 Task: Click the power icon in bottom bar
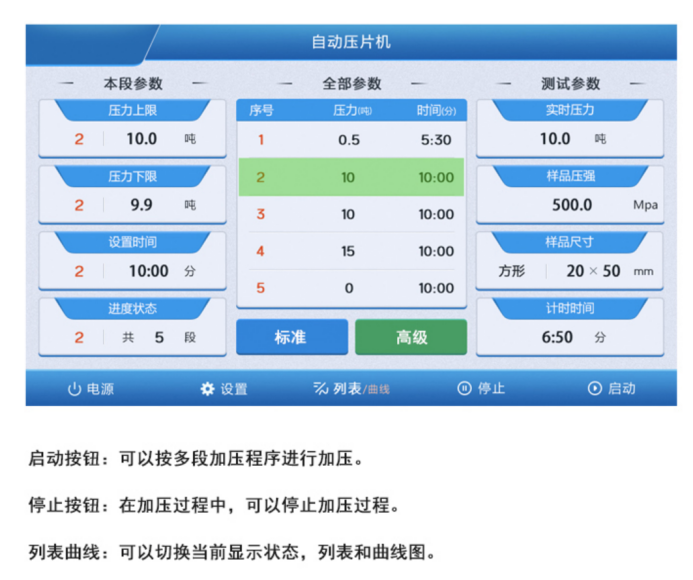pyautogui.click(x=74, y=389)
